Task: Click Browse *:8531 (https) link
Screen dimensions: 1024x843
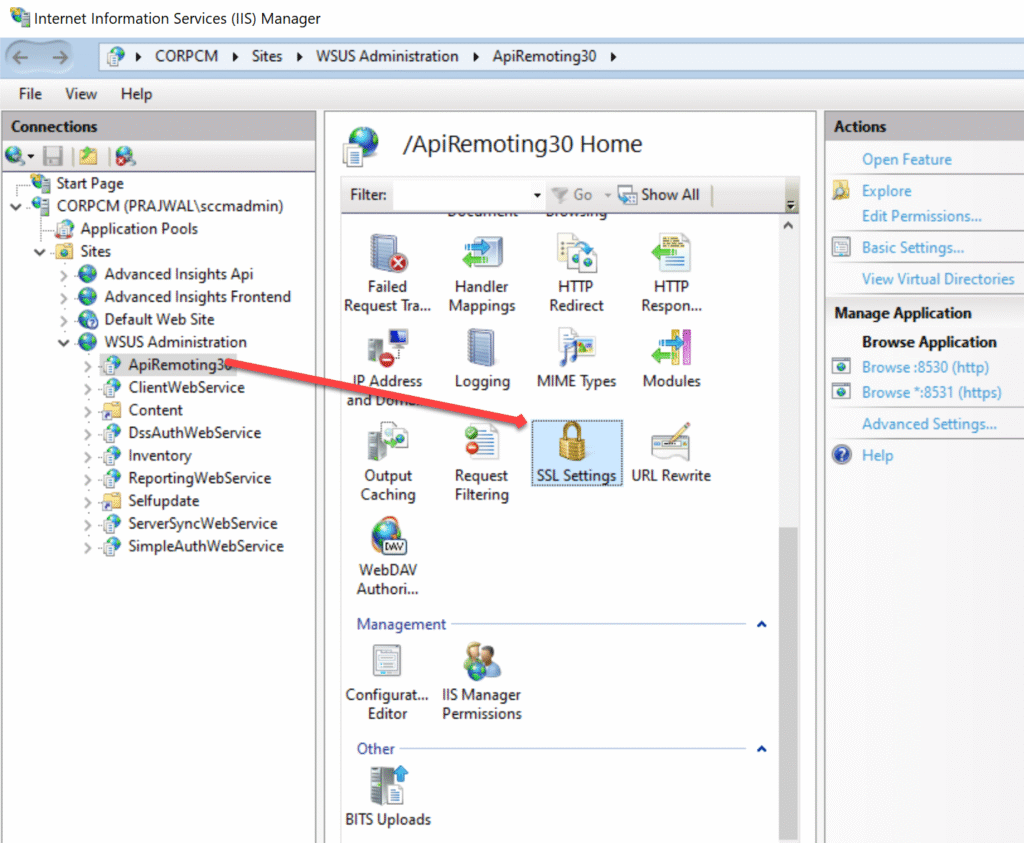Action: pyautogui.click(x=931, y=392)
